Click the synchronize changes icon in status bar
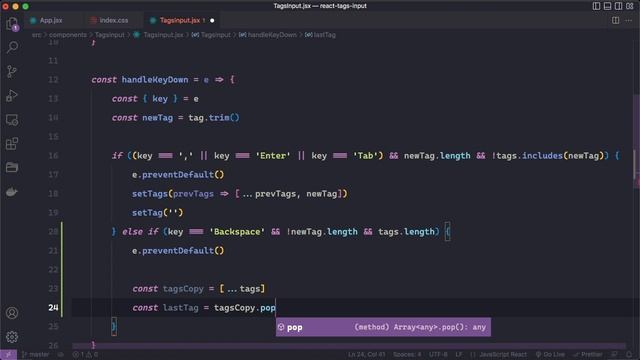 click(x=61, y=355)
